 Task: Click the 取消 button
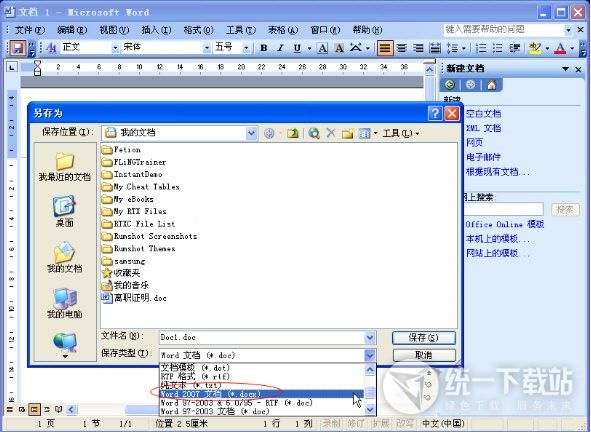[424, 355]
